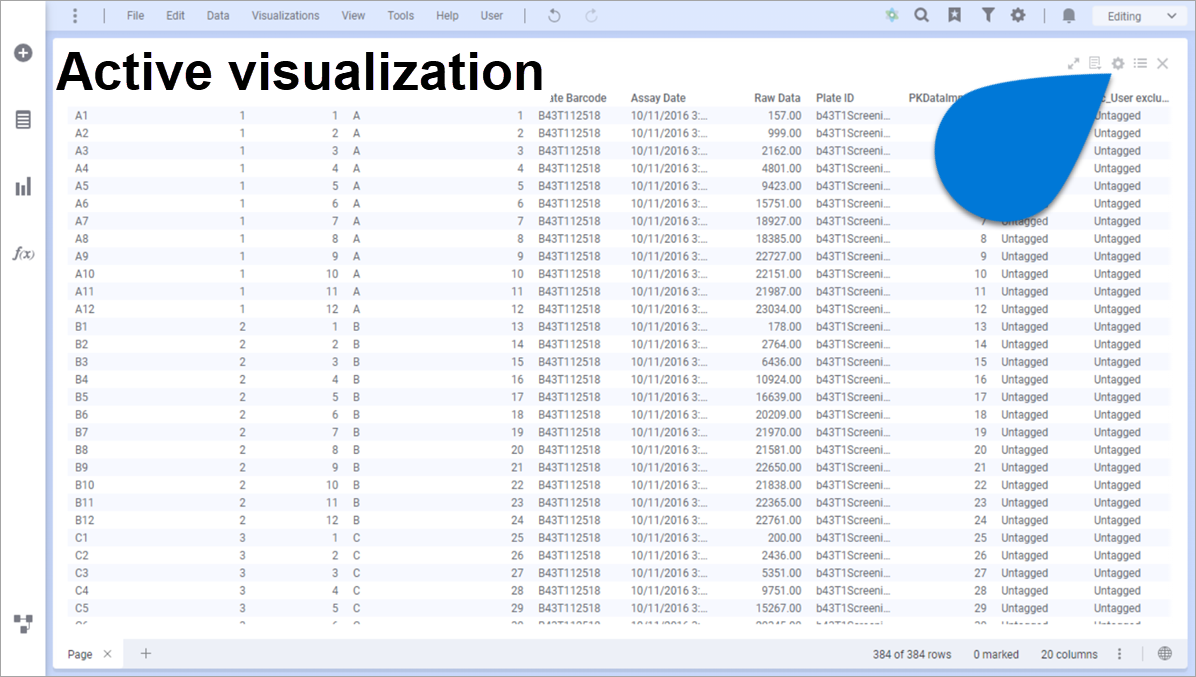Click the globe icon in the status bar
The width and height of the screenshot is (1196, 677).
click(1162, 653)
